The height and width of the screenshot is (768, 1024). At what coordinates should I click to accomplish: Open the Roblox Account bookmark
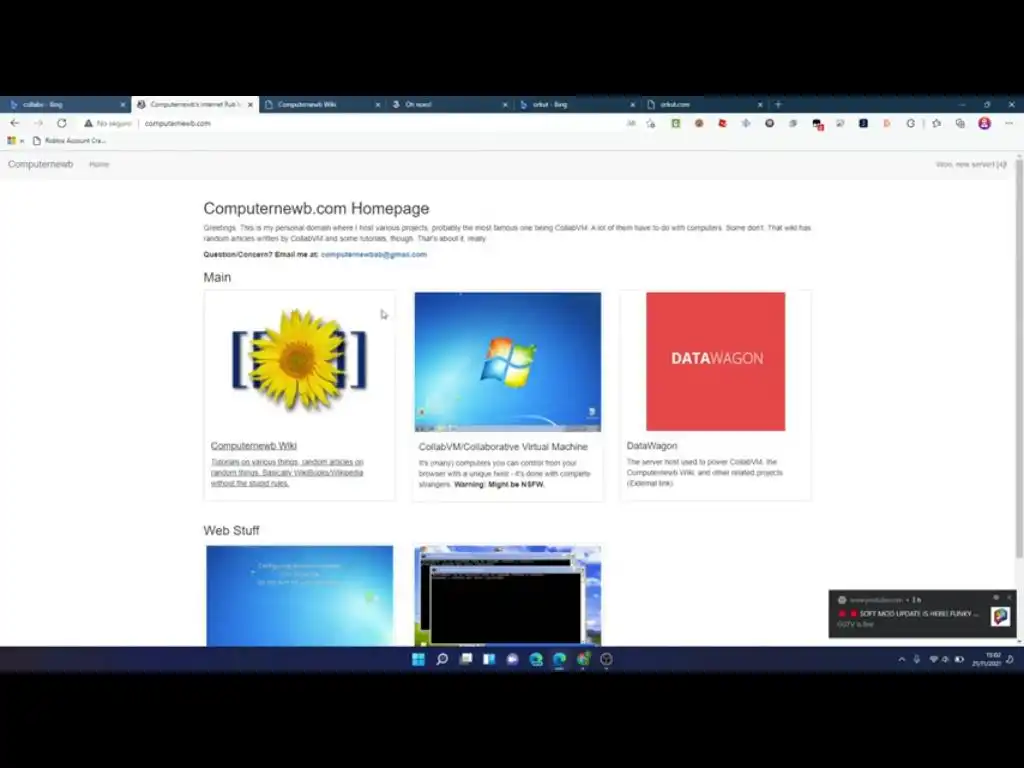tap(69, 140)
